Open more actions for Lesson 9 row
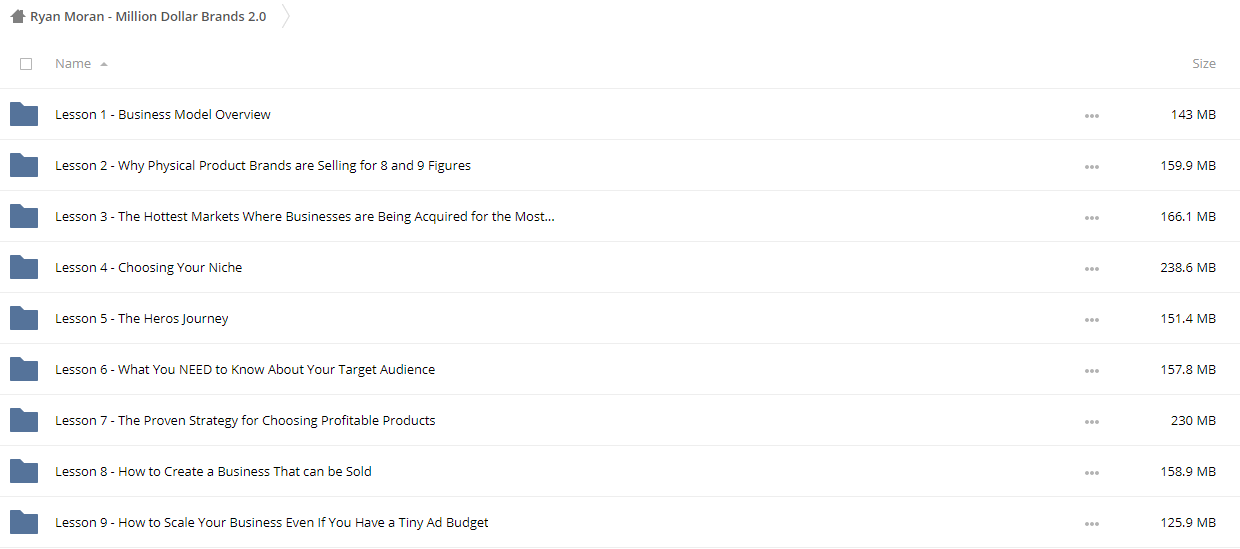This screenshot has width=1240, height=549. pos(1091,524)
